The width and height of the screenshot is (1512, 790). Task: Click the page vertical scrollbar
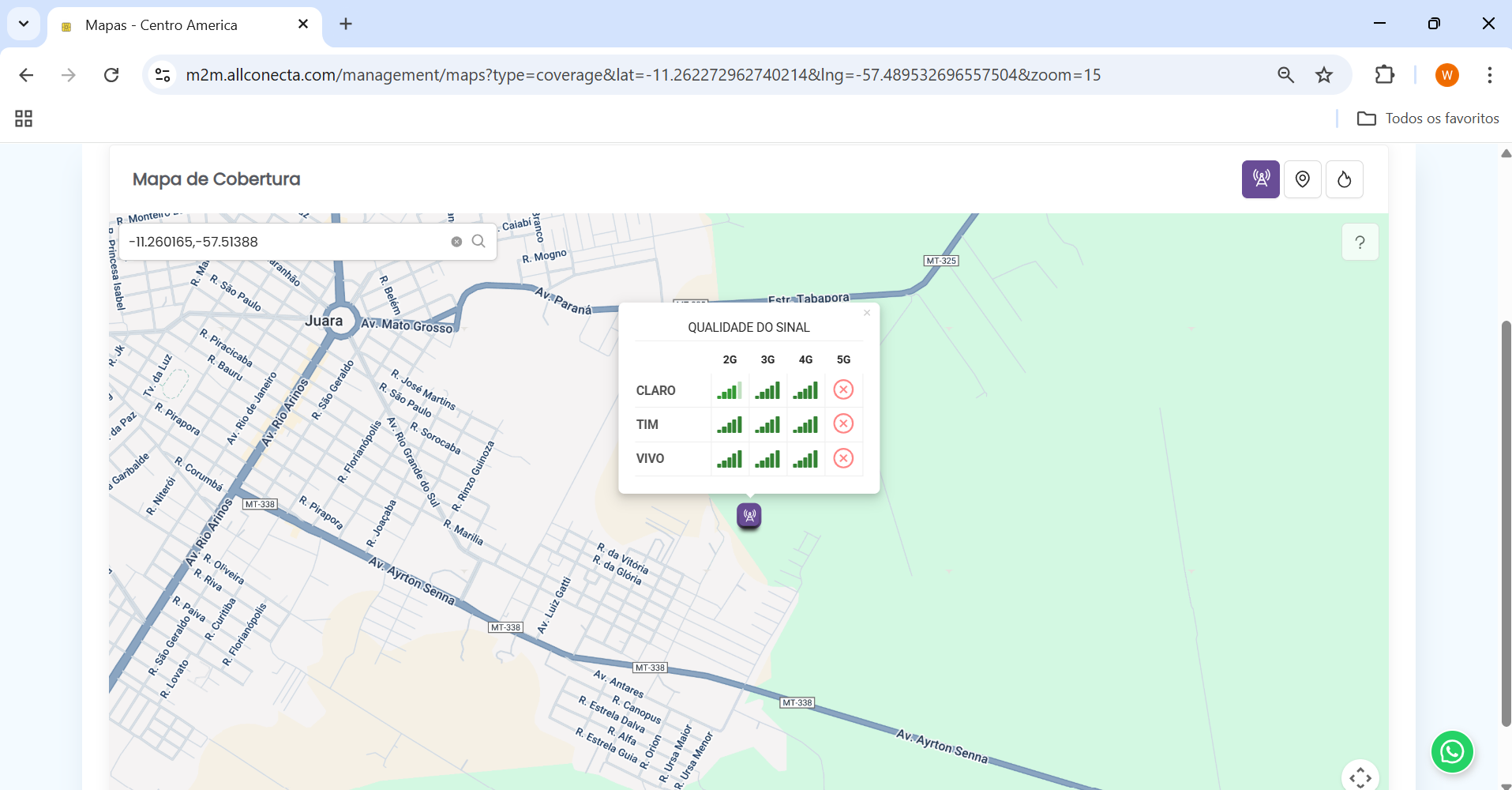pos(1506,521)
